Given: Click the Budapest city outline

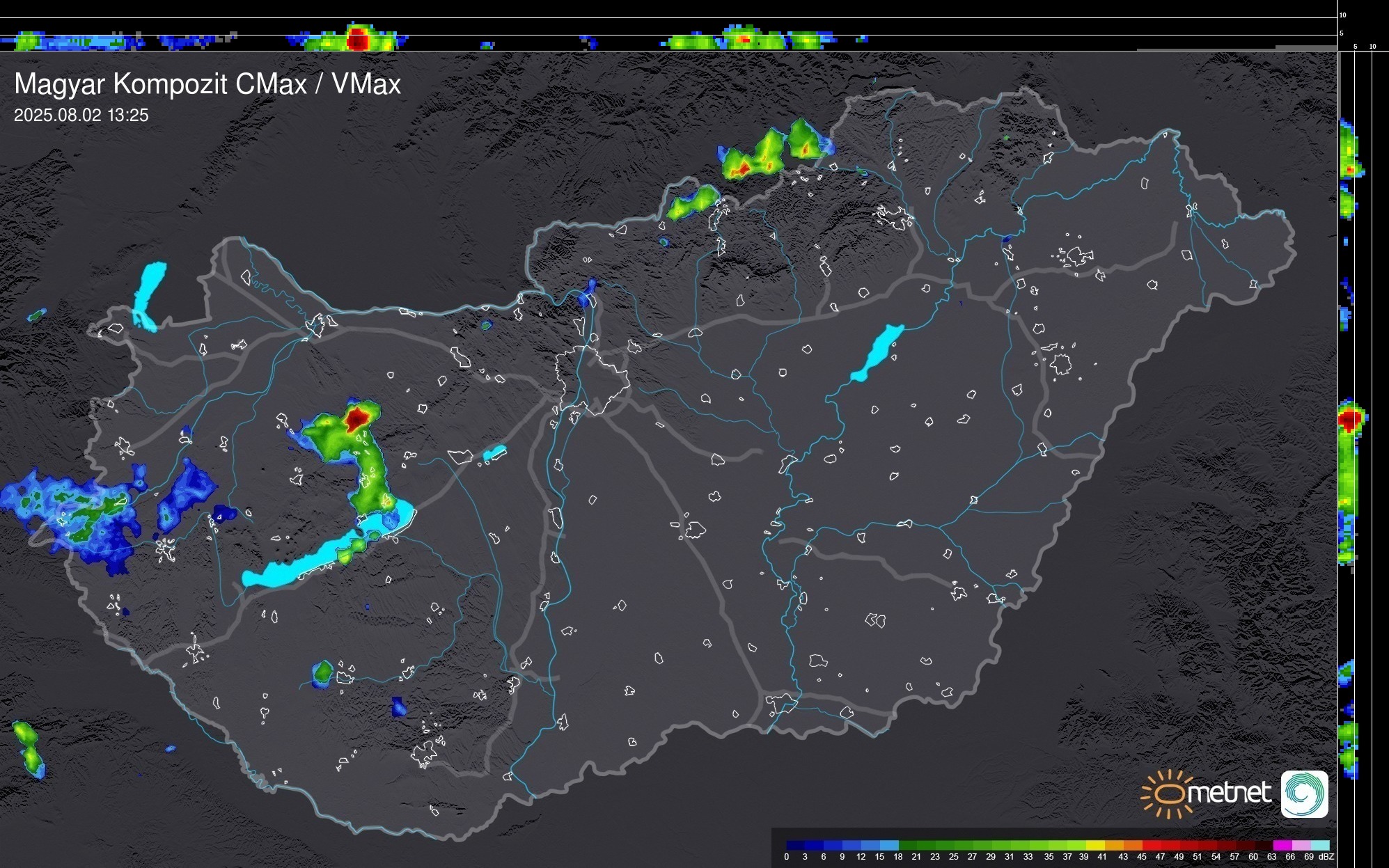Looking at the screenshot, I should point(593,379).
